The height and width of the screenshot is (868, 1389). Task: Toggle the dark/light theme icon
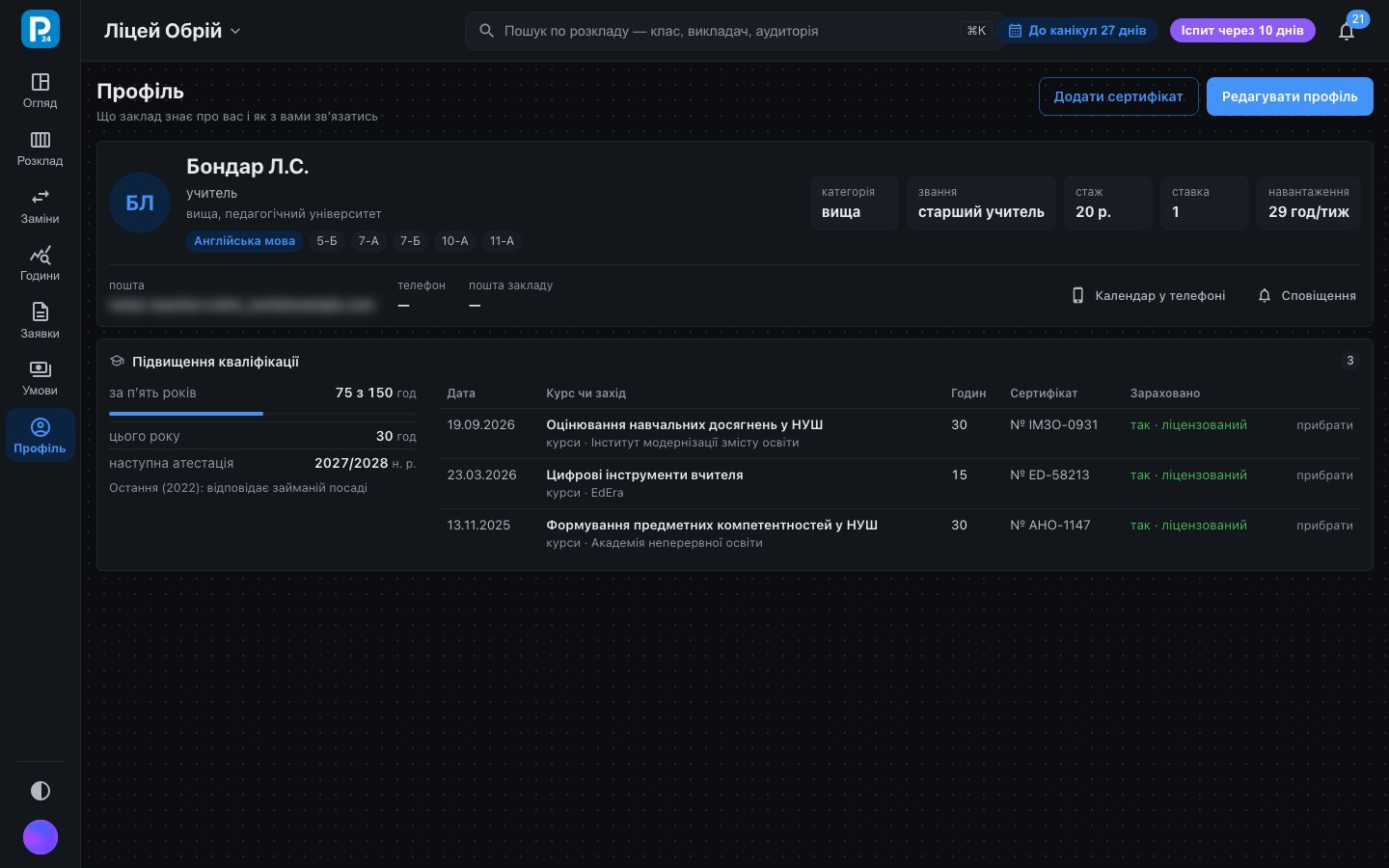tap(41, 791)
